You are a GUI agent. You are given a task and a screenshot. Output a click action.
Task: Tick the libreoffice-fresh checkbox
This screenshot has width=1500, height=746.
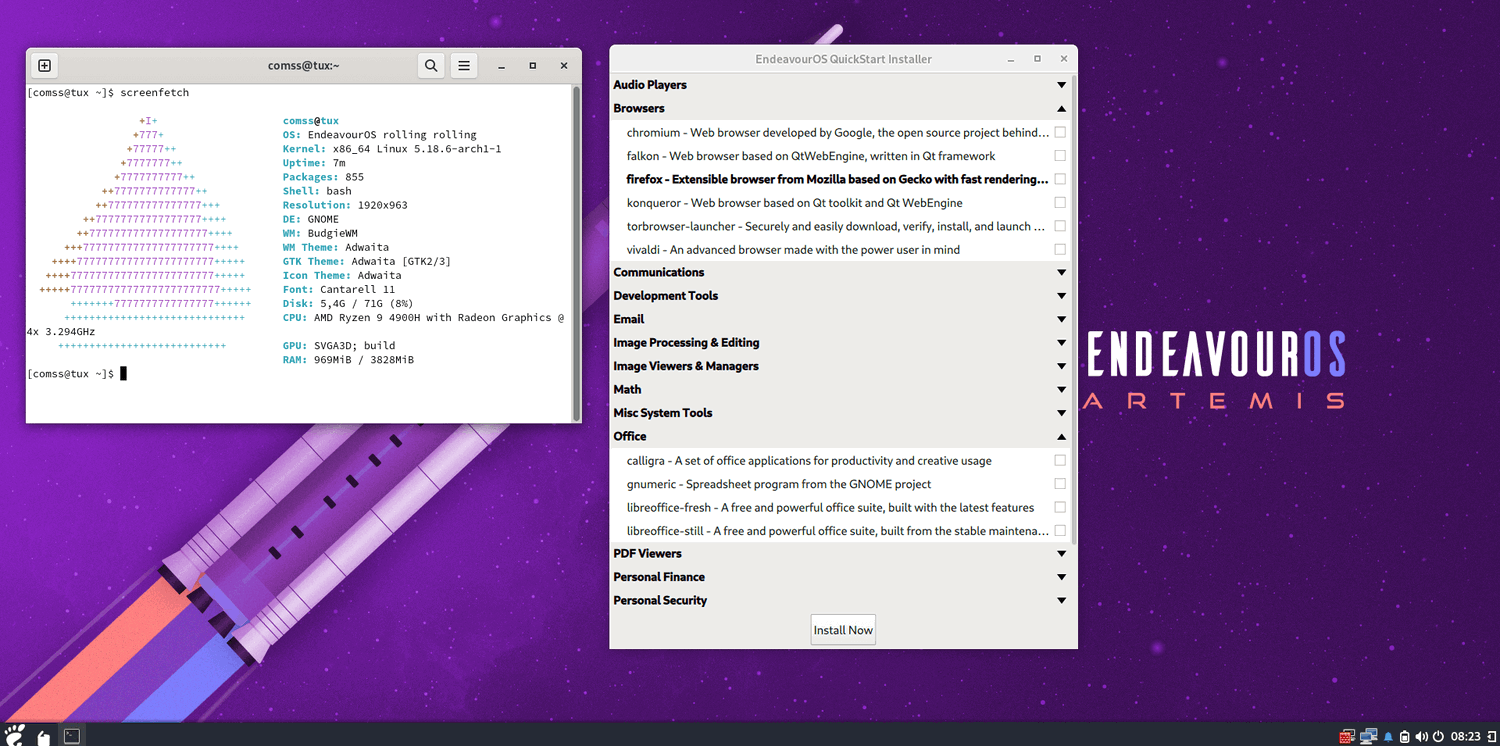point(1060,508)
